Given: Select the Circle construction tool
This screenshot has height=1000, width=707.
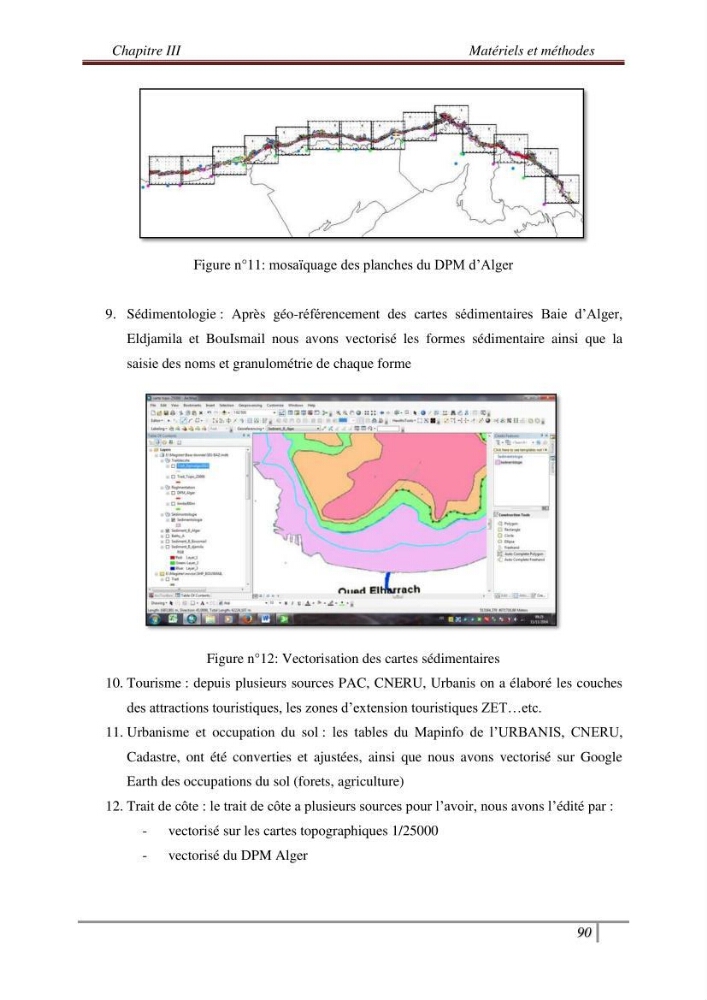Looking at the screenshot, I should point(507,536).
